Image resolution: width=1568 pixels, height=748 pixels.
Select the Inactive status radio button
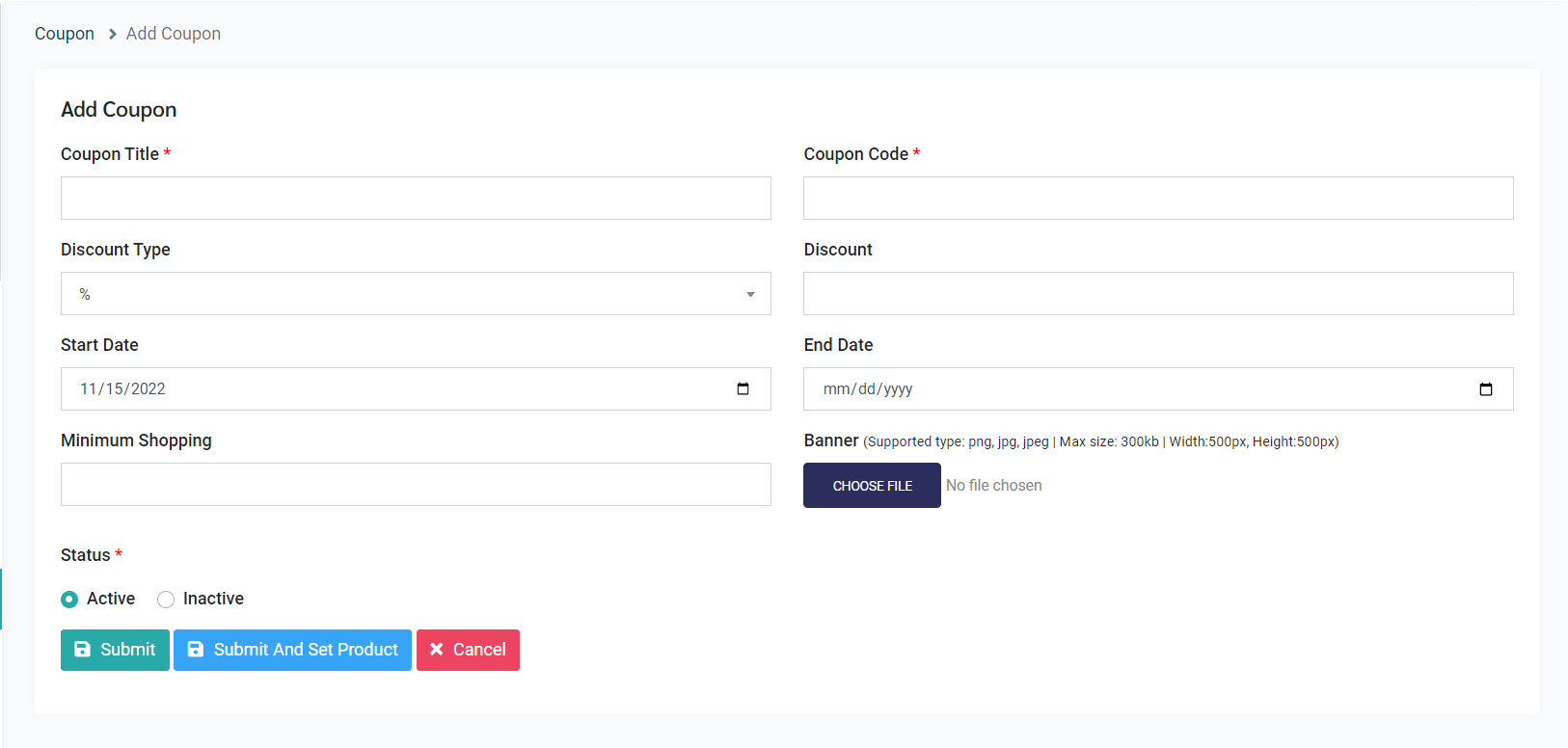tap(166, 600)
